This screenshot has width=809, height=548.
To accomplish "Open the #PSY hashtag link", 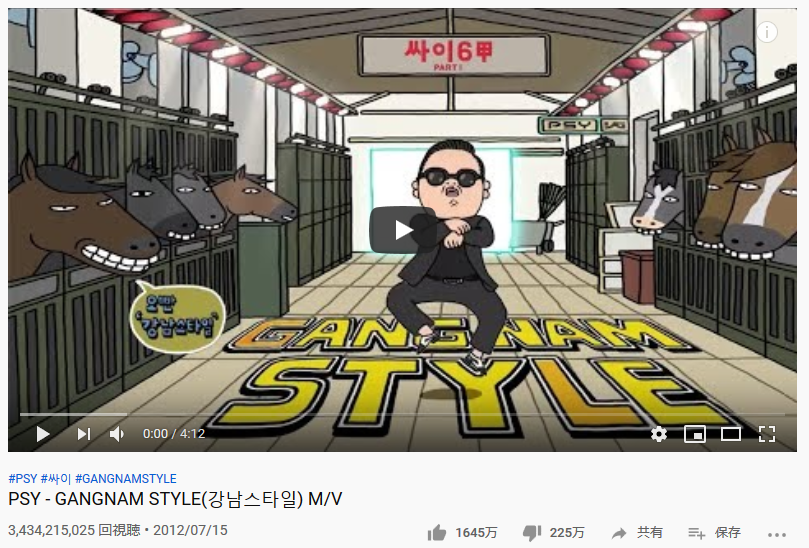I will coord(23,478).
